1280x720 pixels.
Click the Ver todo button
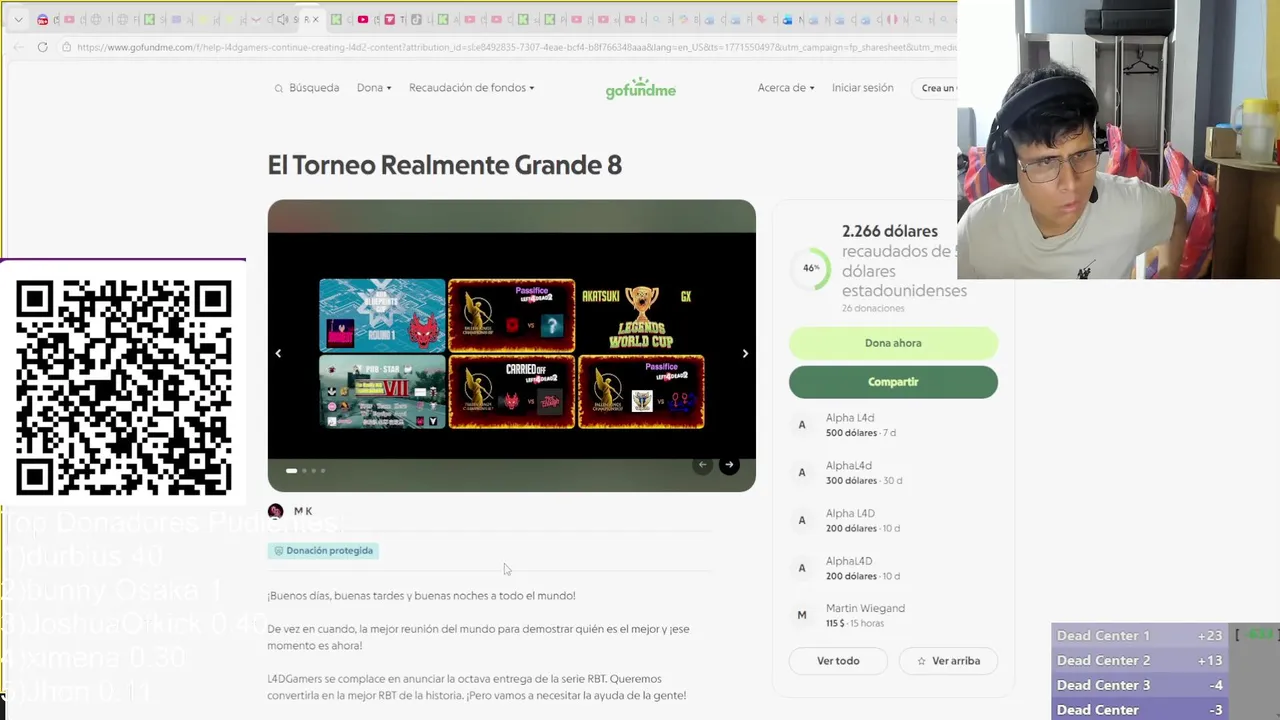[x=838, y=661]
